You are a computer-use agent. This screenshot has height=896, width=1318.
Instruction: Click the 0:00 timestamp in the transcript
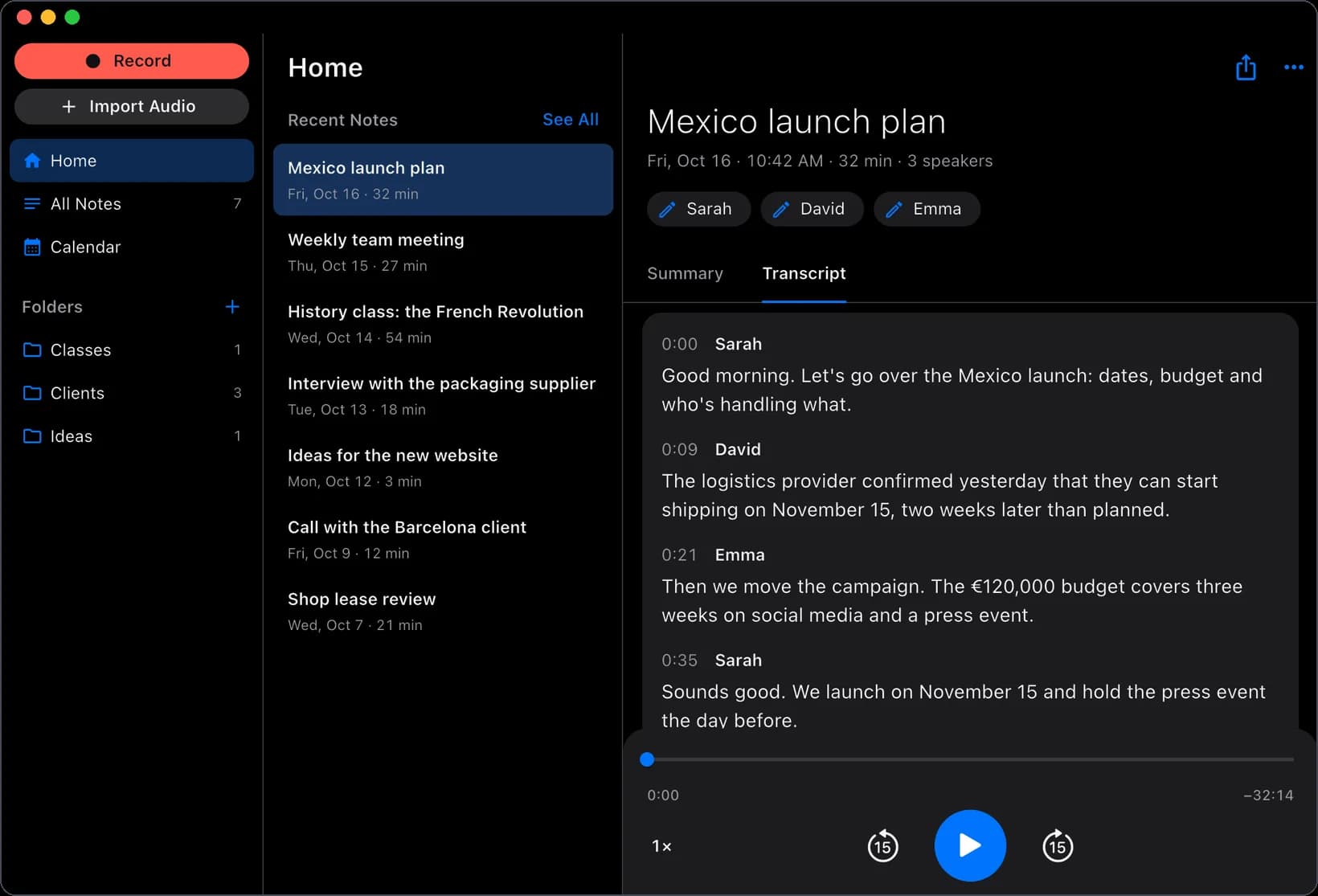pyautogui.click(x=679, y=344)
